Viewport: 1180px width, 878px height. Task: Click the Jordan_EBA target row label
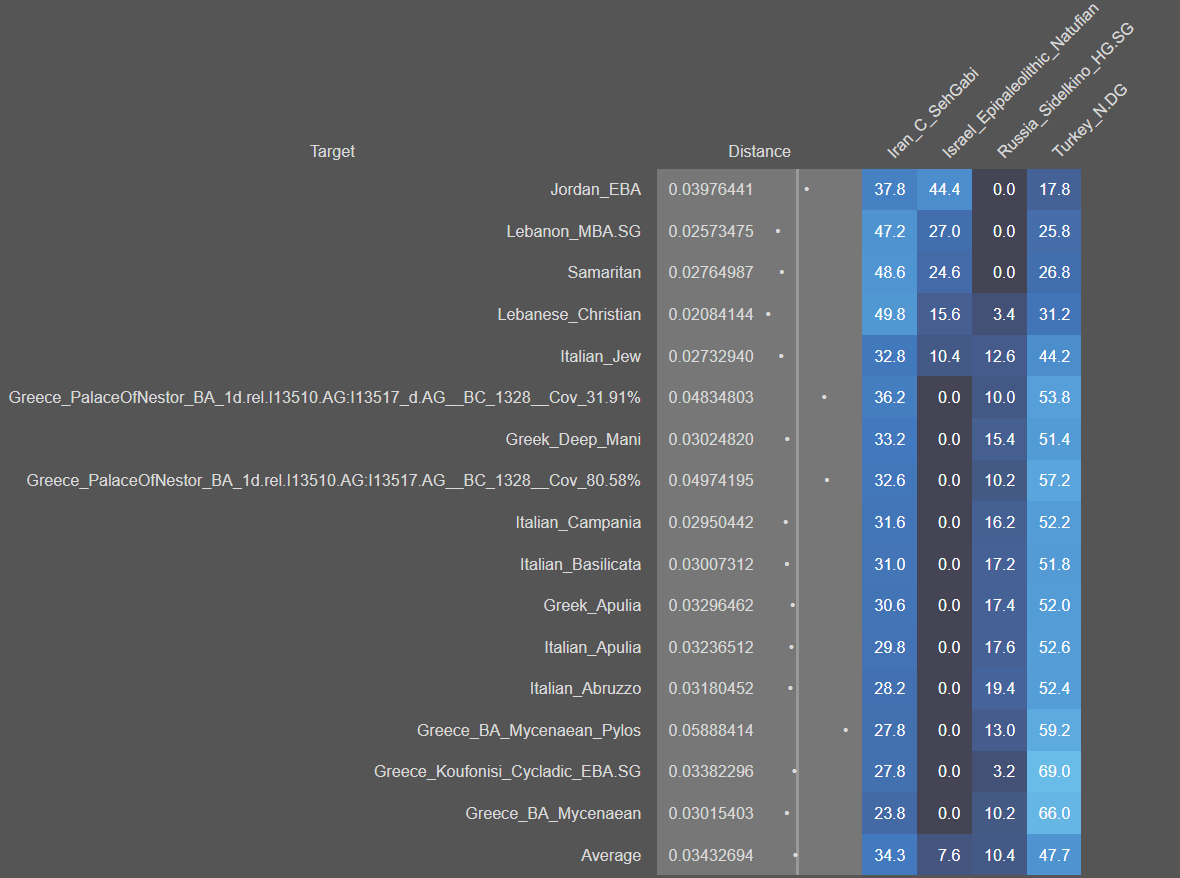pyautogui.click(x=595, y=190)
